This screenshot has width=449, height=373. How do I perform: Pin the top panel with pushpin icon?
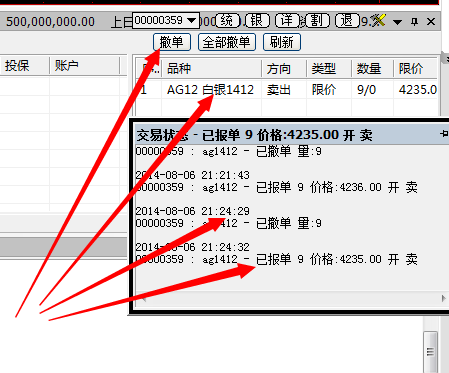414,22
